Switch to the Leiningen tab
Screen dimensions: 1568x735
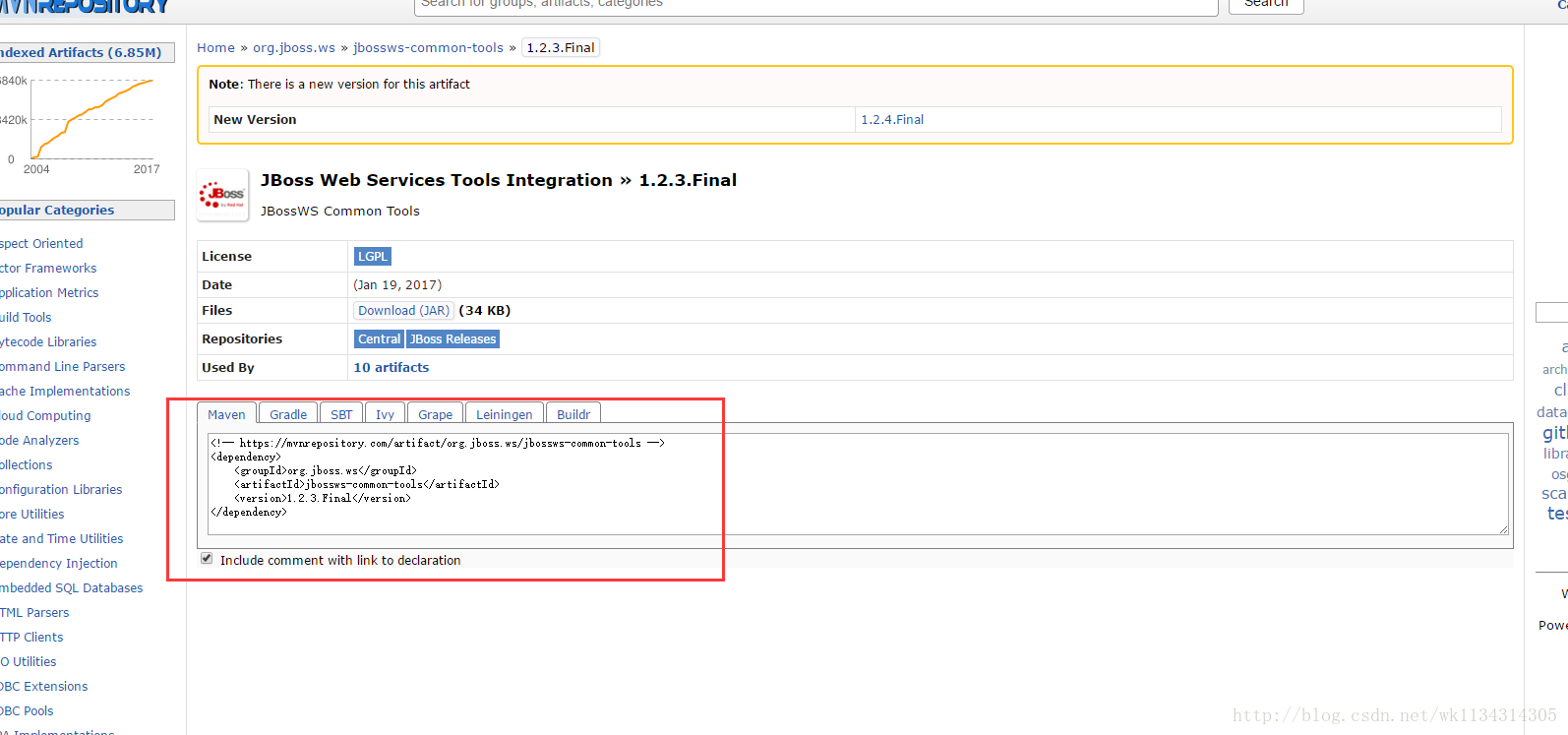[505, 414]
